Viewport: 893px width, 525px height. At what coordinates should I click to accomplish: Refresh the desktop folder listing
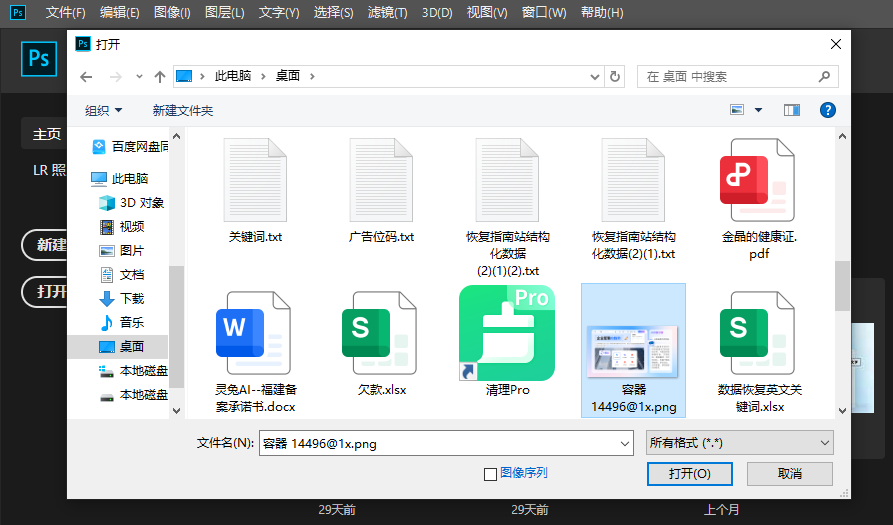tap(615, 76)
